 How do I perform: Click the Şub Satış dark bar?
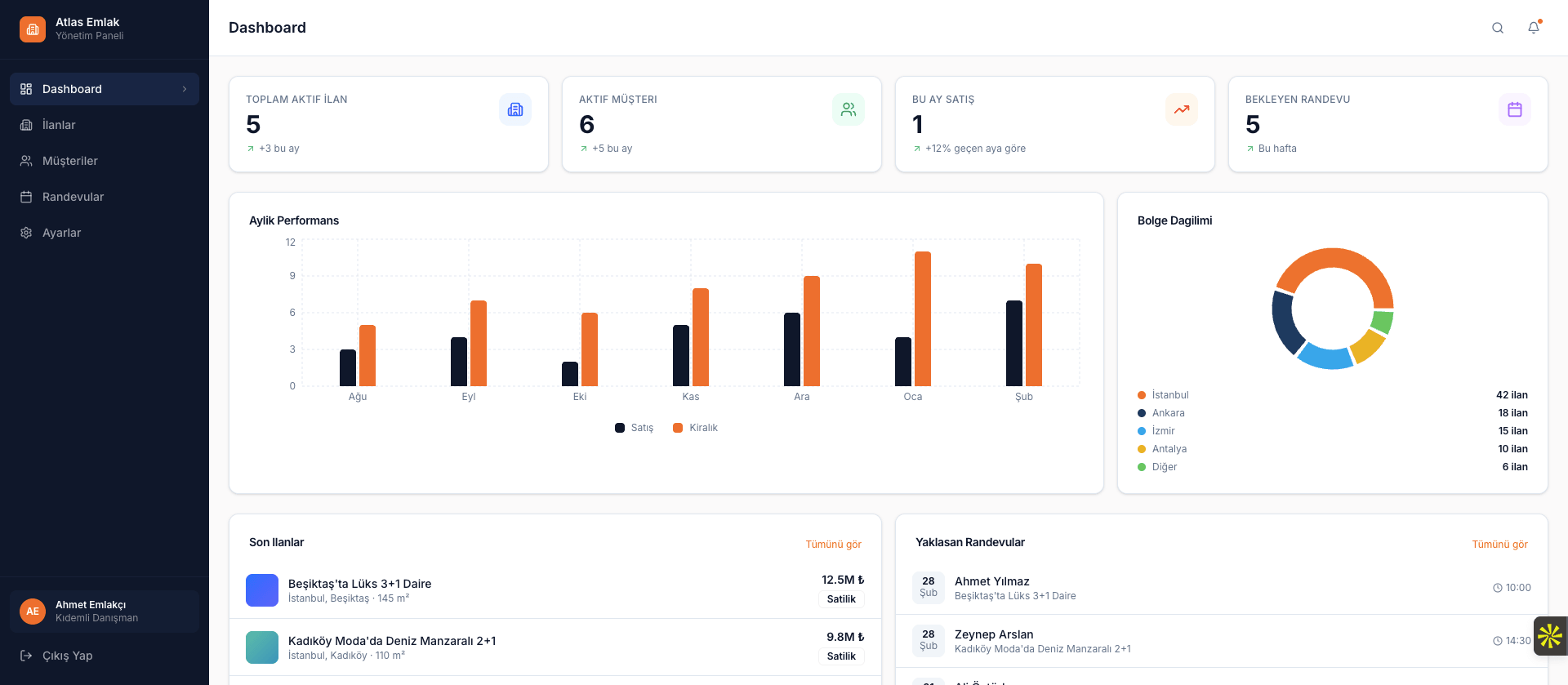coord(1014,343)
